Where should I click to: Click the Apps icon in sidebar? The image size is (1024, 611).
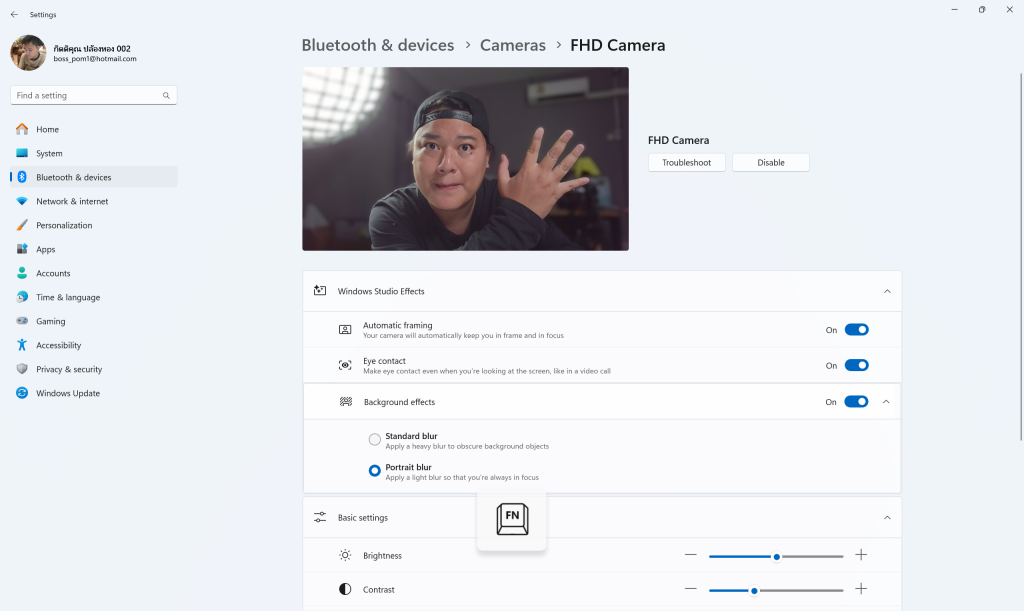(x=22, y=249)
